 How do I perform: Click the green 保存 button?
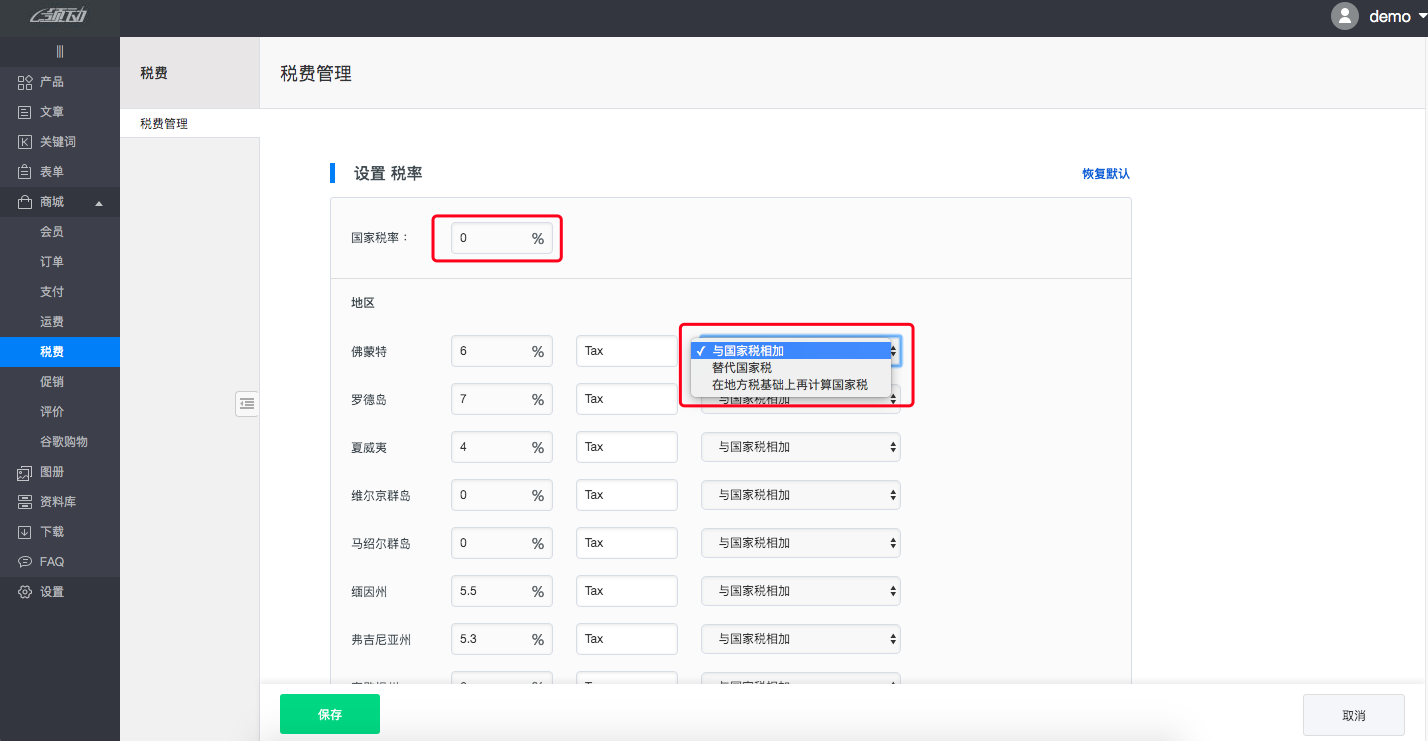point(330,714)
